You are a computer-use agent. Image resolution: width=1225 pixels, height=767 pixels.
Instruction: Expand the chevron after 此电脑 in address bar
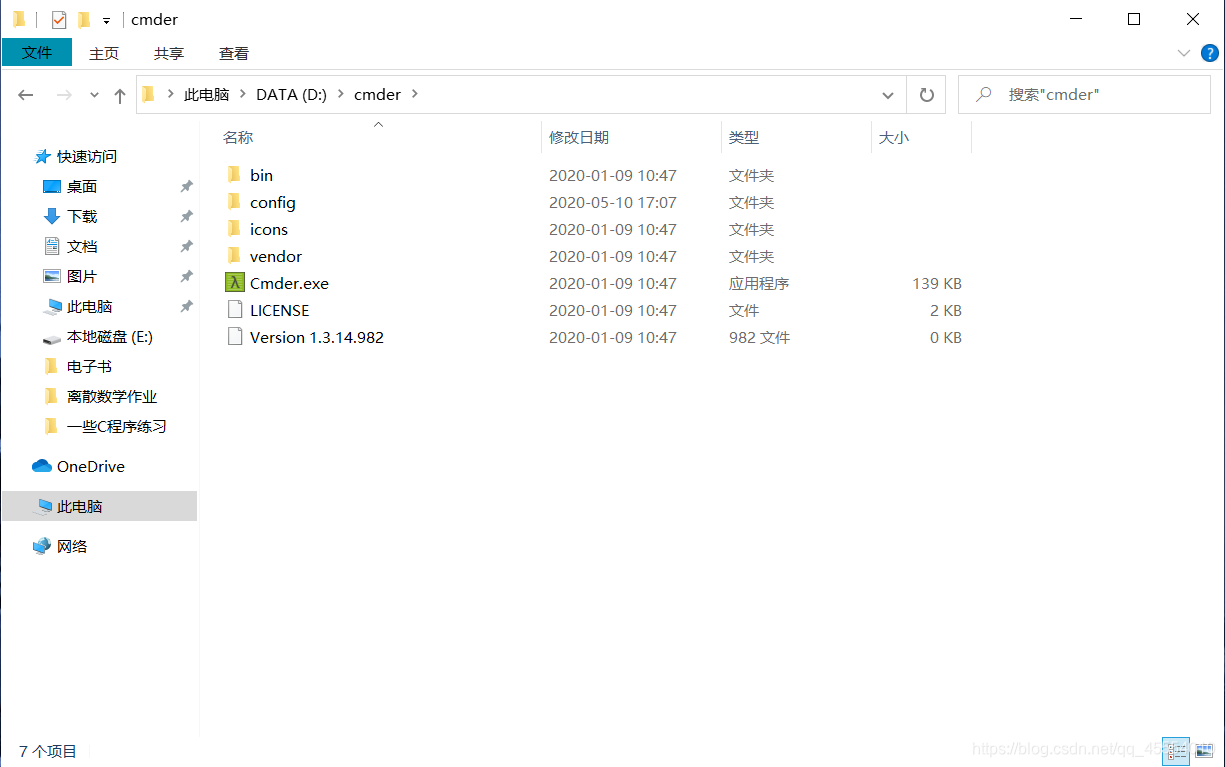click(242, 94)
